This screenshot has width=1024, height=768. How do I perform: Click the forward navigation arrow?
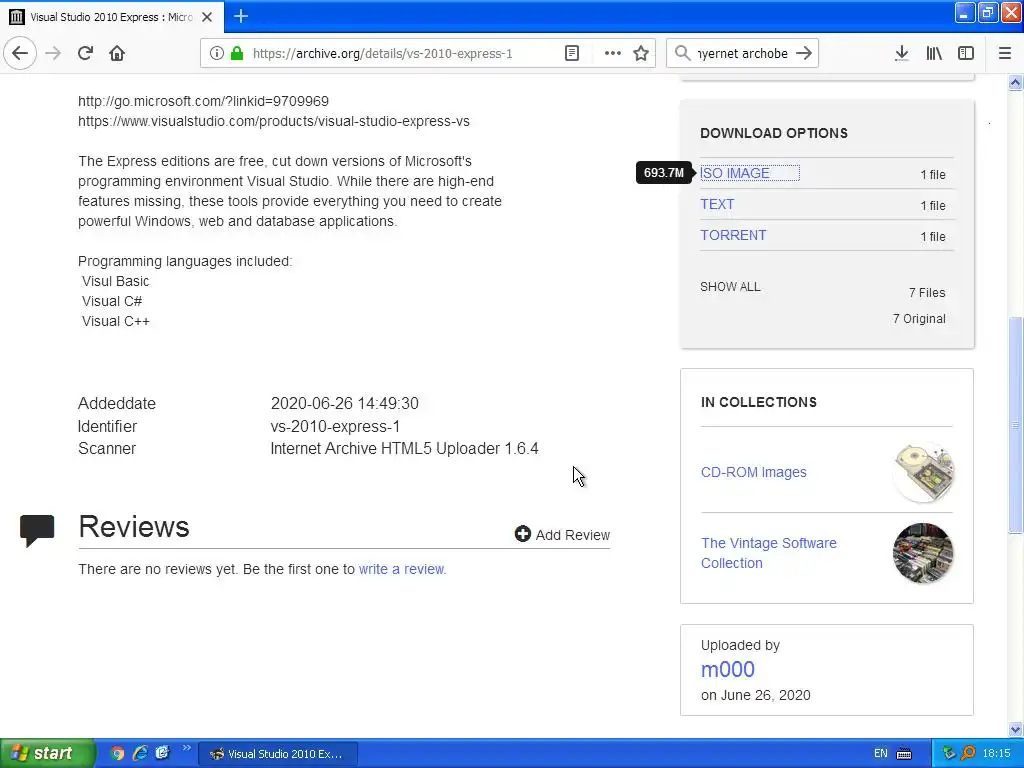point(54,53)
